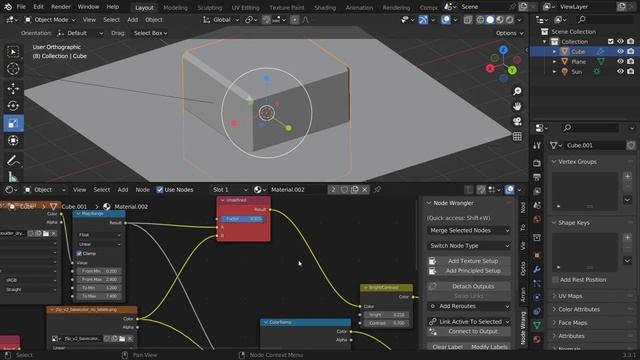
Task: Select the Move tool
Action: click(13, 88)
